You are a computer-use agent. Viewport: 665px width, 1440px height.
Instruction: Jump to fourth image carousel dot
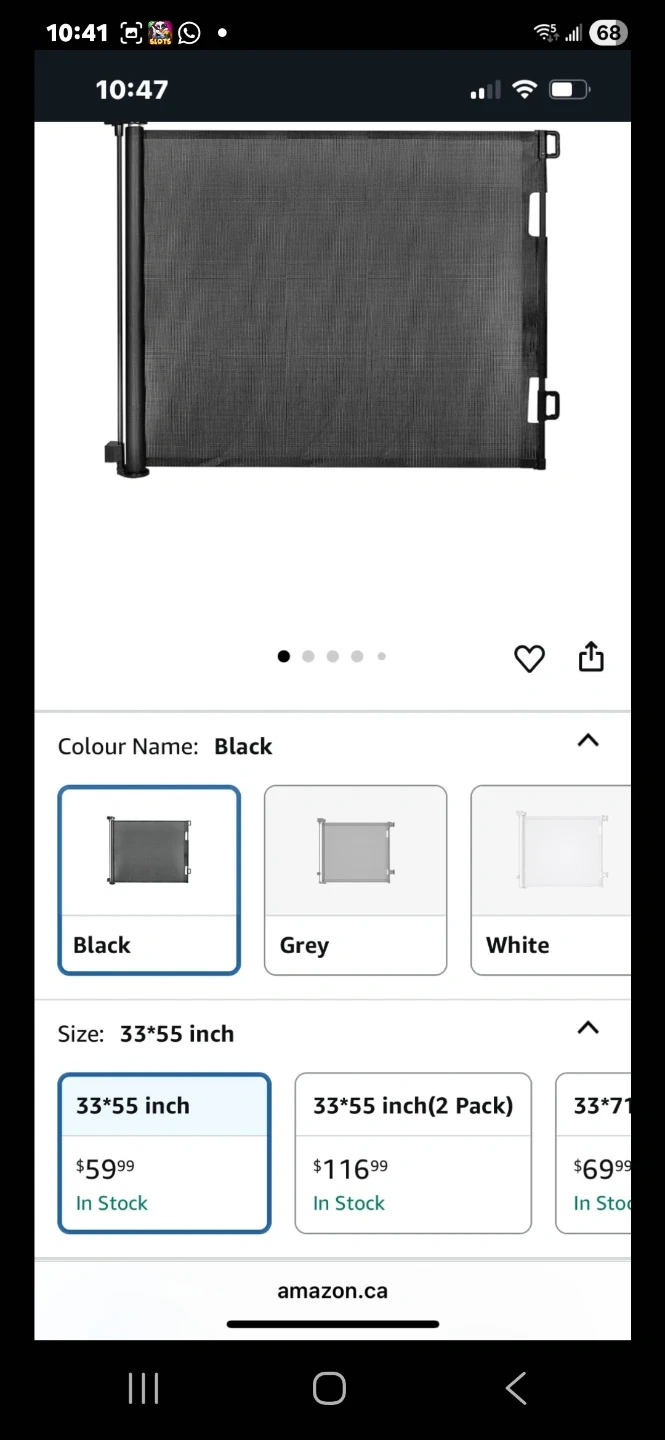(357, 656)
